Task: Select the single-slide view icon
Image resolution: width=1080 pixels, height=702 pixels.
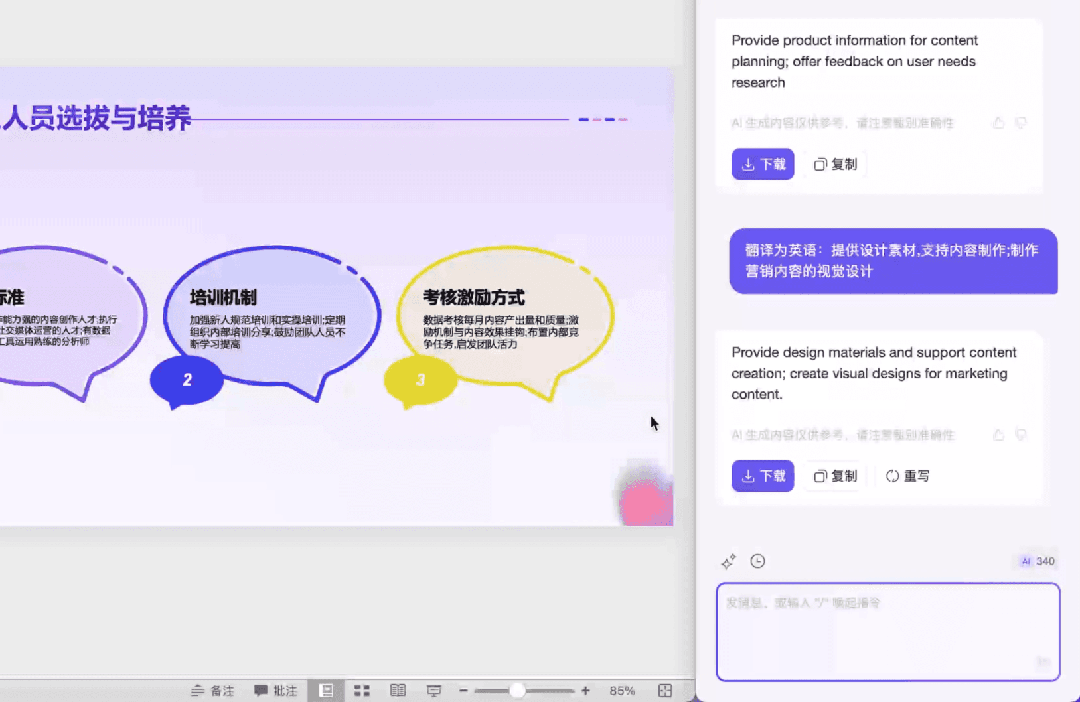Action: coord(325,690)
